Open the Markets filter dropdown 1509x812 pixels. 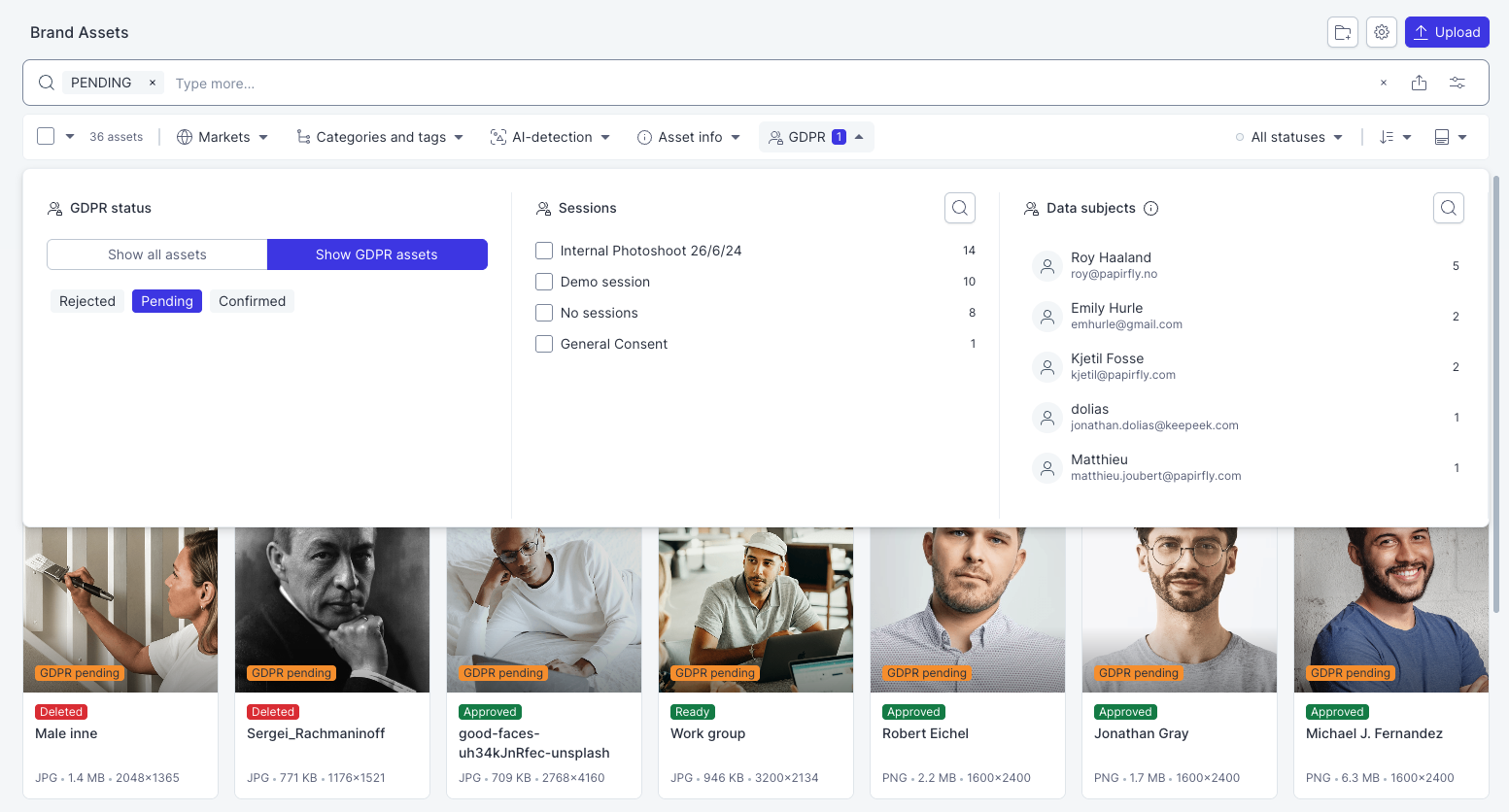223,137
